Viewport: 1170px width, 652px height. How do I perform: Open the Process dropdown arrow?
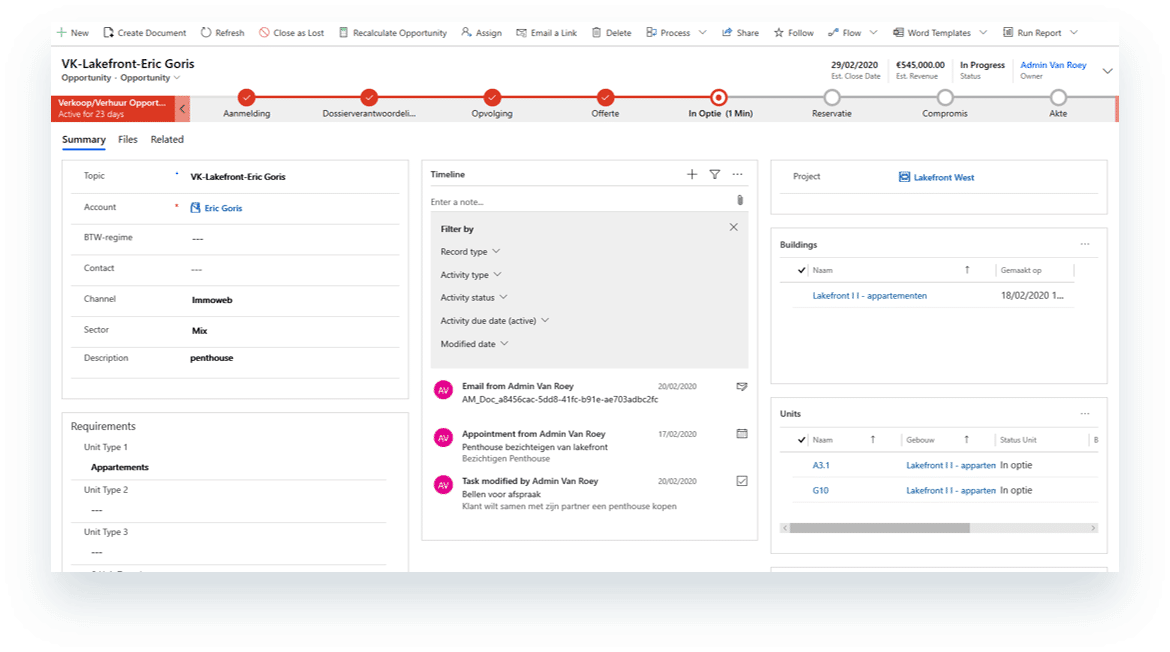[x=702, y=33]
